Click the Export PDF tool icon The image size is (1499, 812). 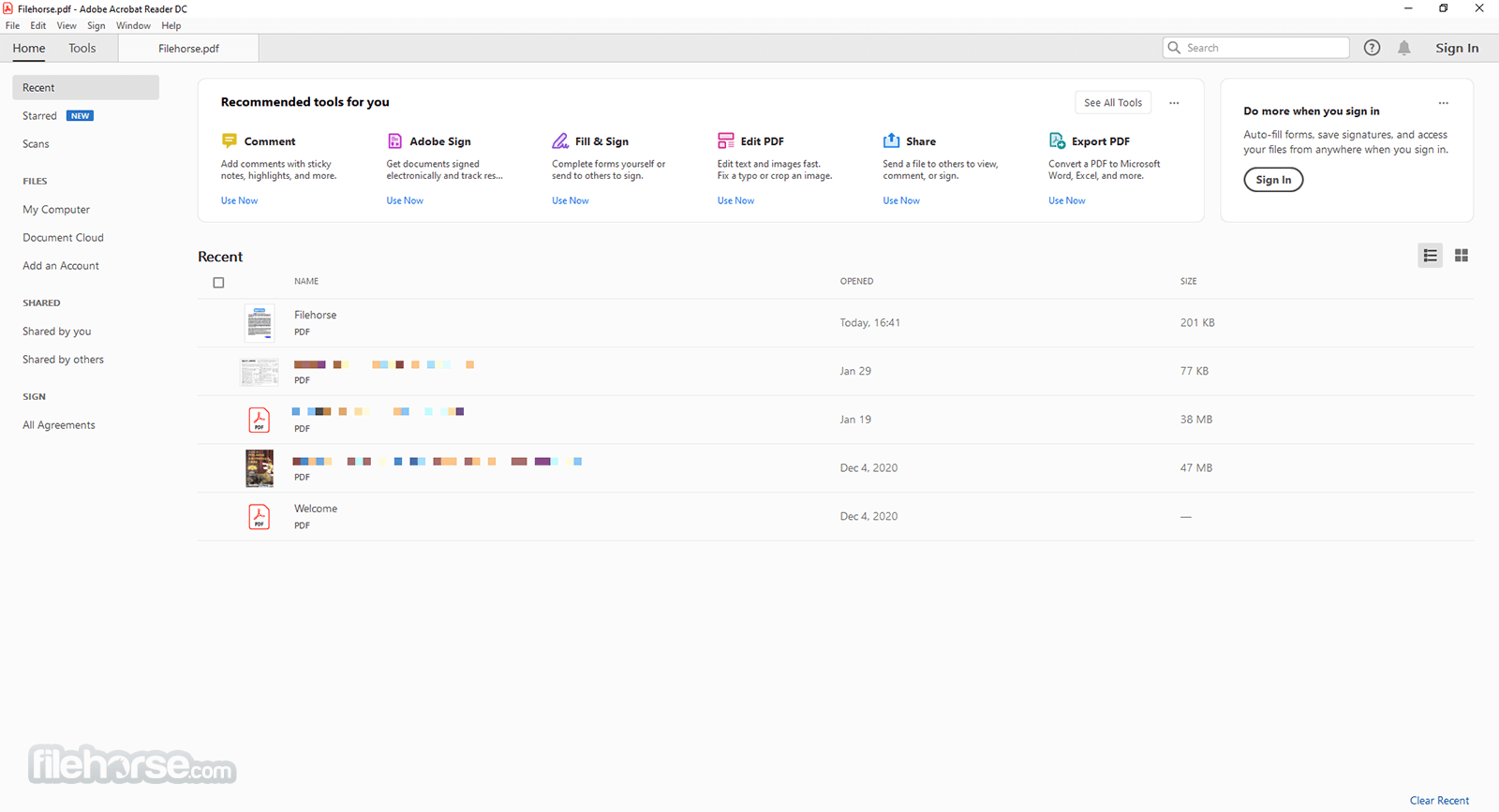1057,140
